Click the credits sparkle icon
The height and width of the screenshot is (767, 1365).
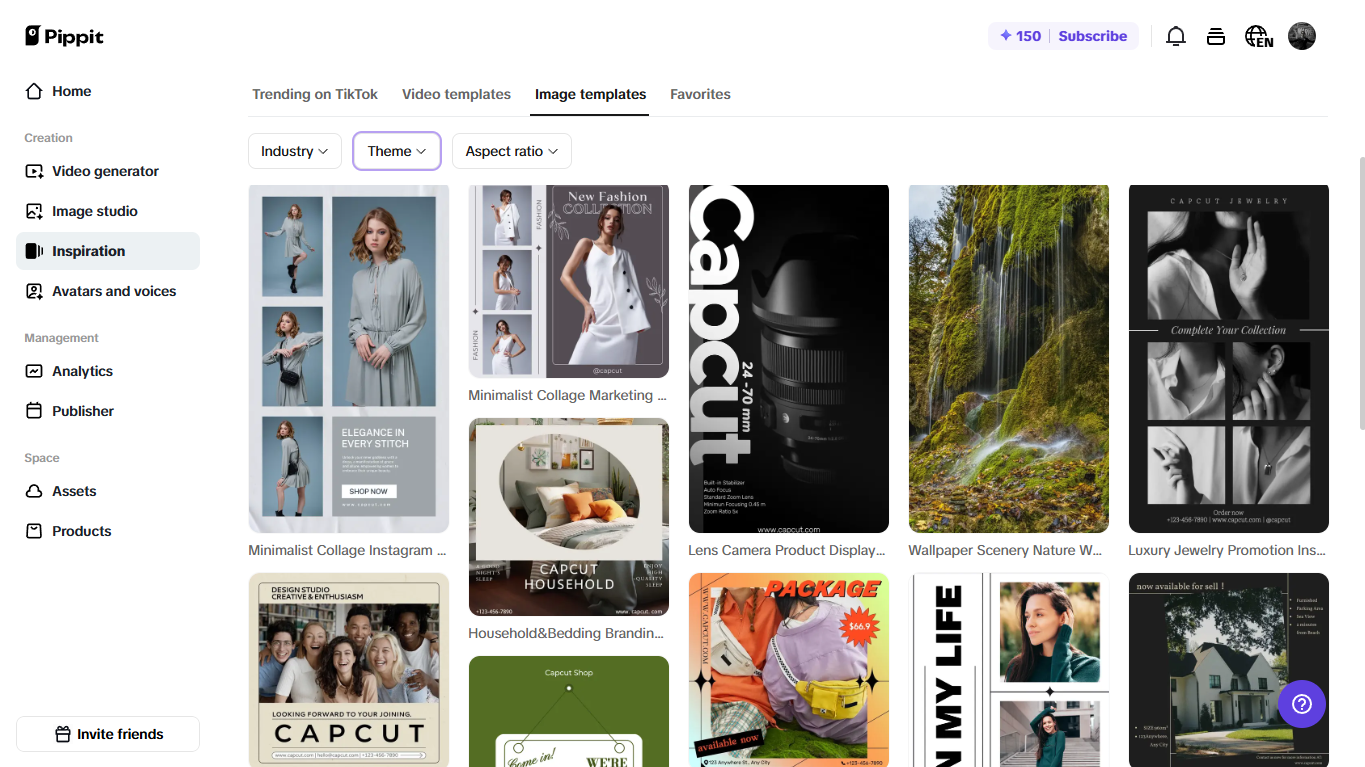(x=1006, y=36)
